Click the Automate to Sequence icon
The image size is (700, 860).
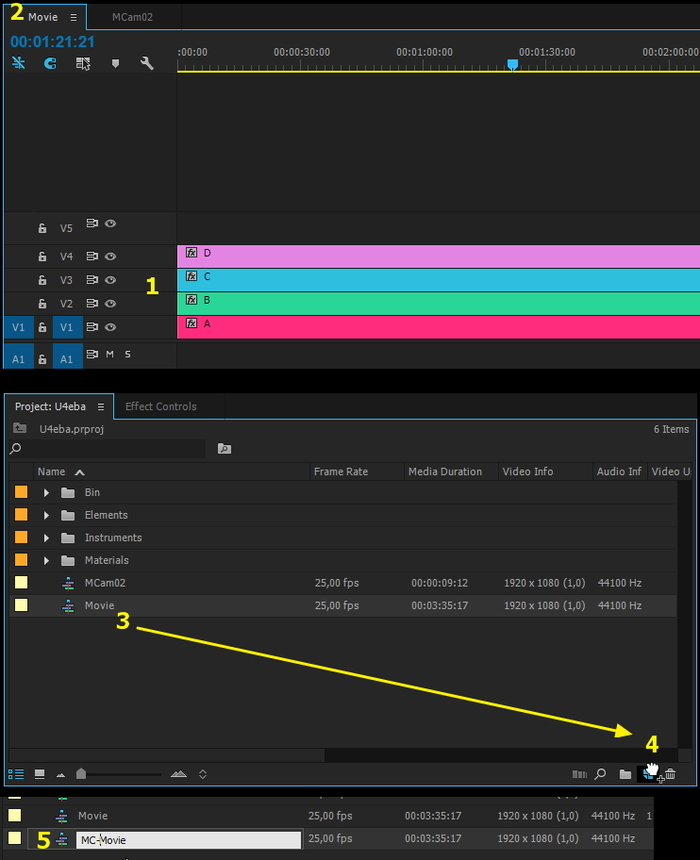(x=579, y=774)
